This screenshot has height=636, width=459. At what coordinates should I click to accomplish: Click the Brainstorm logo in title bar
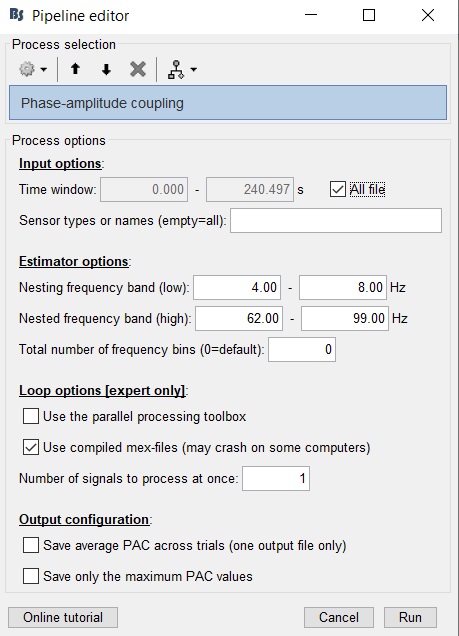point(17,15)
